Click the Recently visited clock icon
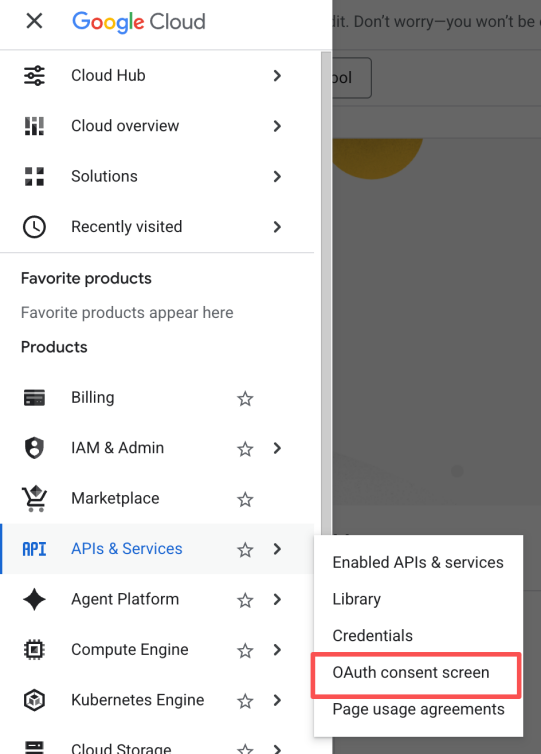Image resolution: width=541 pixels, height=754 pixels. click(x=34, y=227)
